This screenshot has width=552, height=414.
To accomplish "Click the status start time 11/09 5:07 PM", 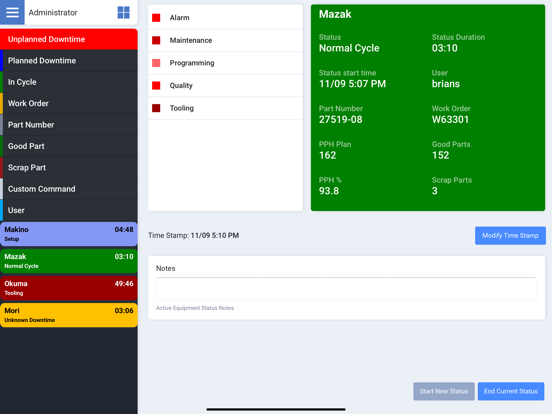I will pyautogui.click(x=352, y=84).
